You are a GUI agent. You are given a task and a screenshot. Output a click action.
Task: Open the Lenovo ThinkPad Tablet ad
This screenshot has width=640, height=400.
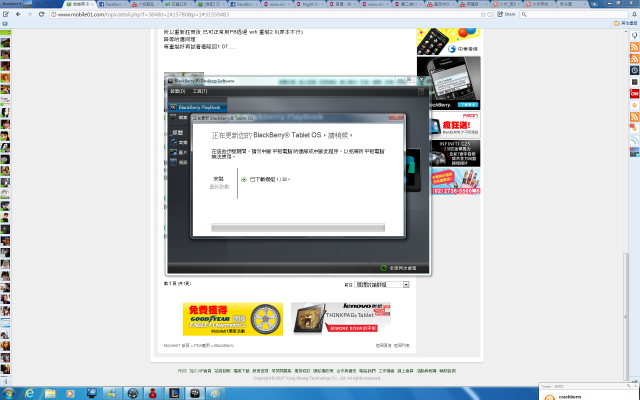341,319
